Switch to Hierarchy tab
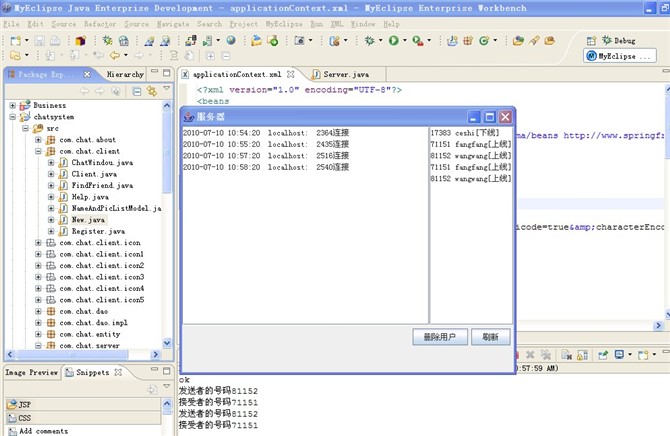Viewport: 670px width, 436px height. click(x=125, y=74)
